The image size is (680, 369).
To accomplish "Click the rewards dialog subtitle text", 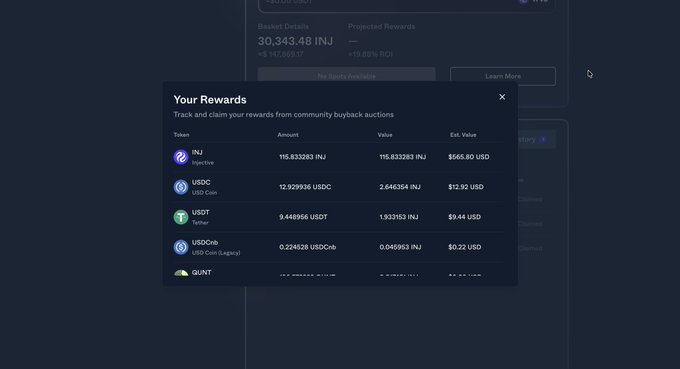I will point(284,115).
